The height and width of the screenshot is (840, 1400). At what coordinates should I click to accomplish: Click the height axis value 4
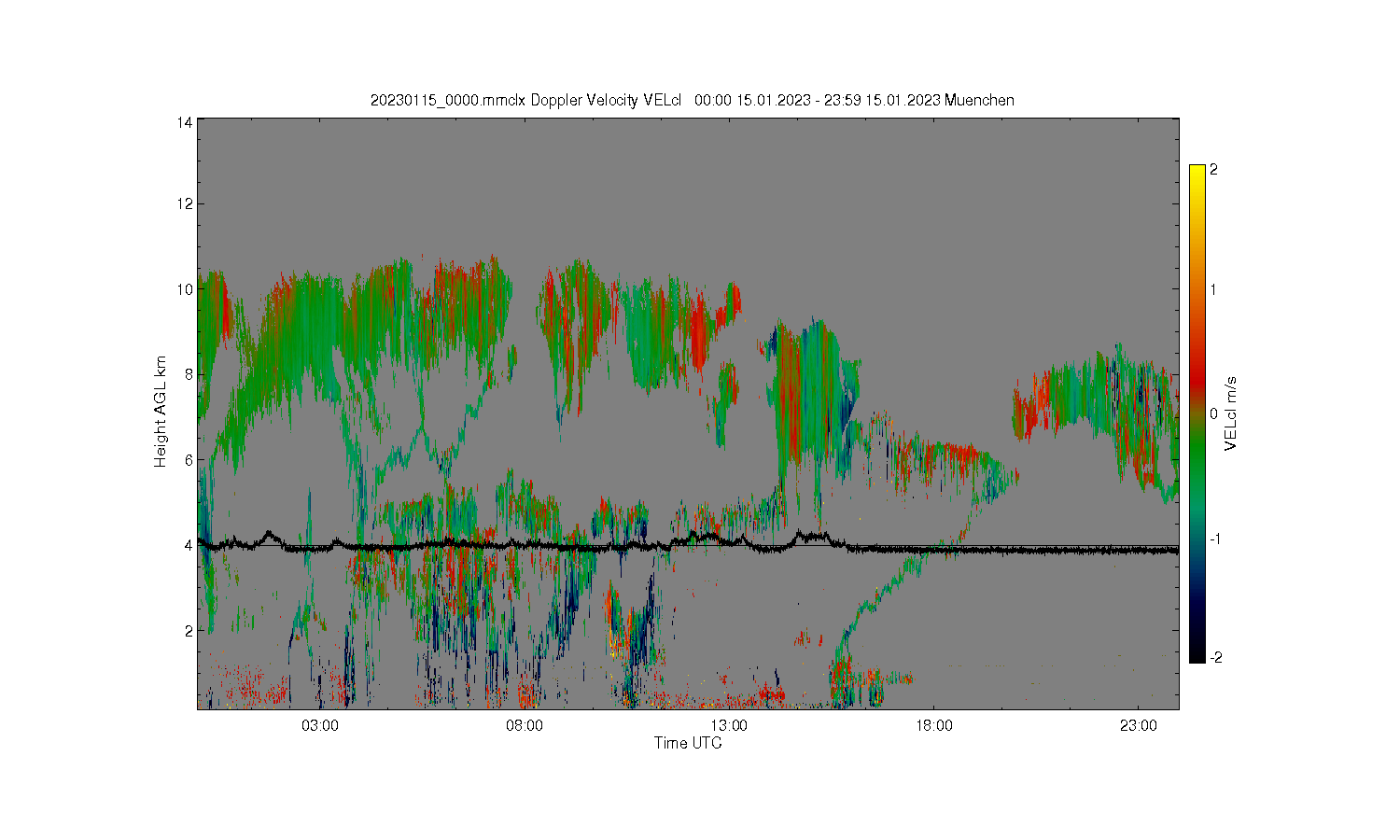coord(189,545)
